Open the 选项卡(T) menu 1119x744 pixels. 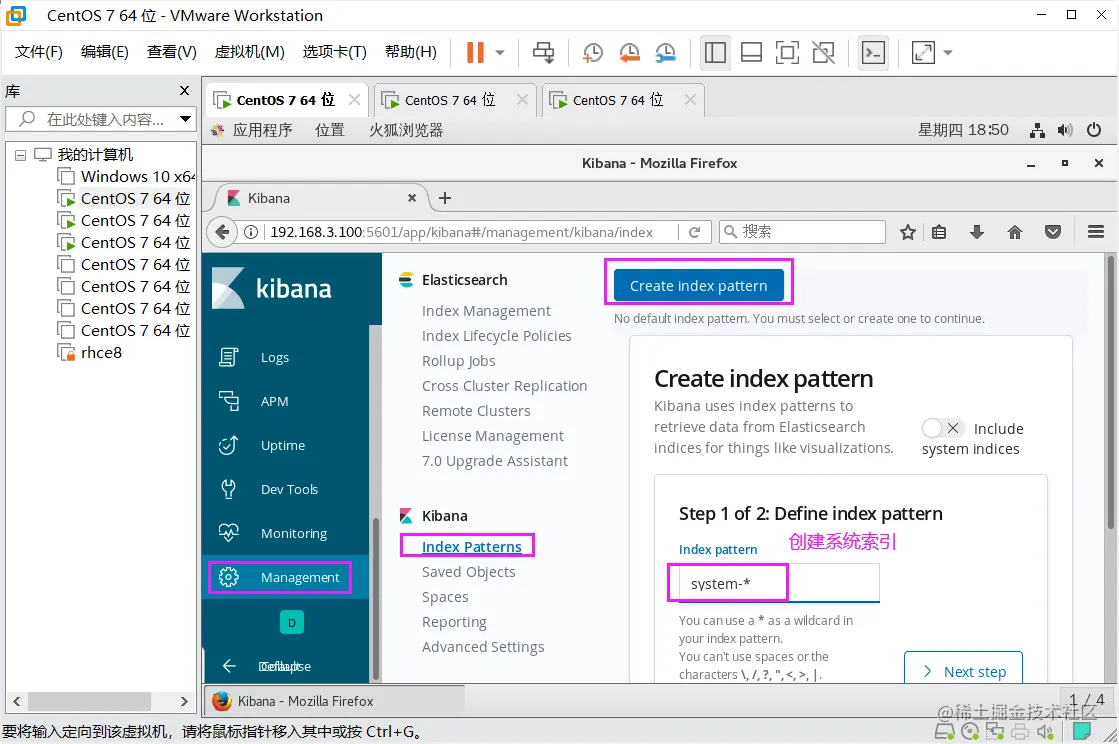334,52
